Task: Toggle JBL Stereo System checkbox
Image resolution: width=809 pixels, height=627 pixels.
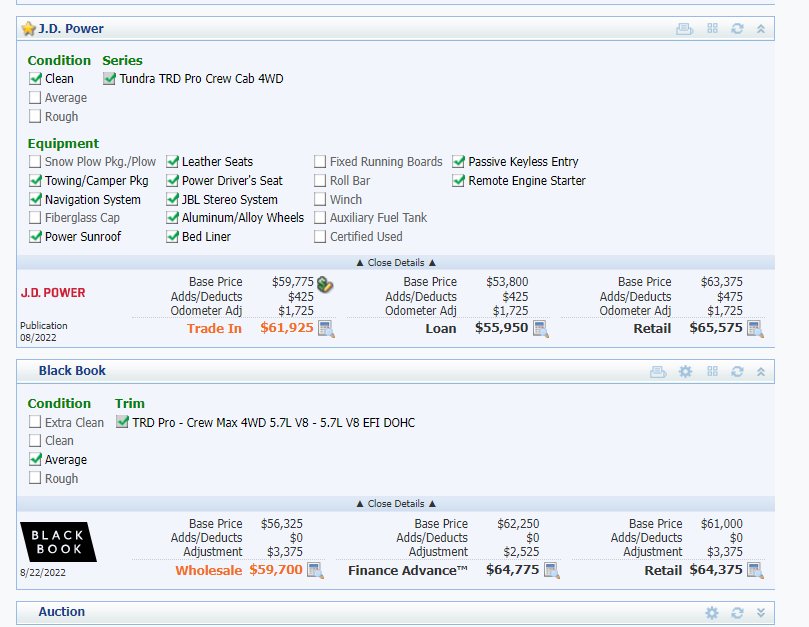Action: pyautogui.click(x=172, y=199)
